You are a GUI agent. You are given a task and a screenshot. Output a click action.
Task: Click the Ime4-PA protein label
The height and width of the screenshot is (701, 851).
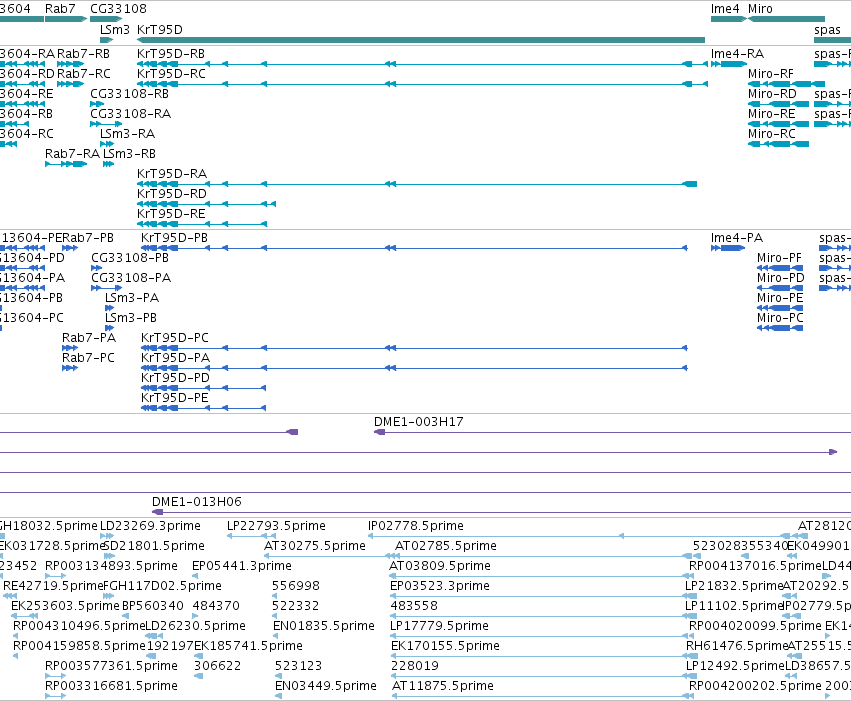point(737,238)
